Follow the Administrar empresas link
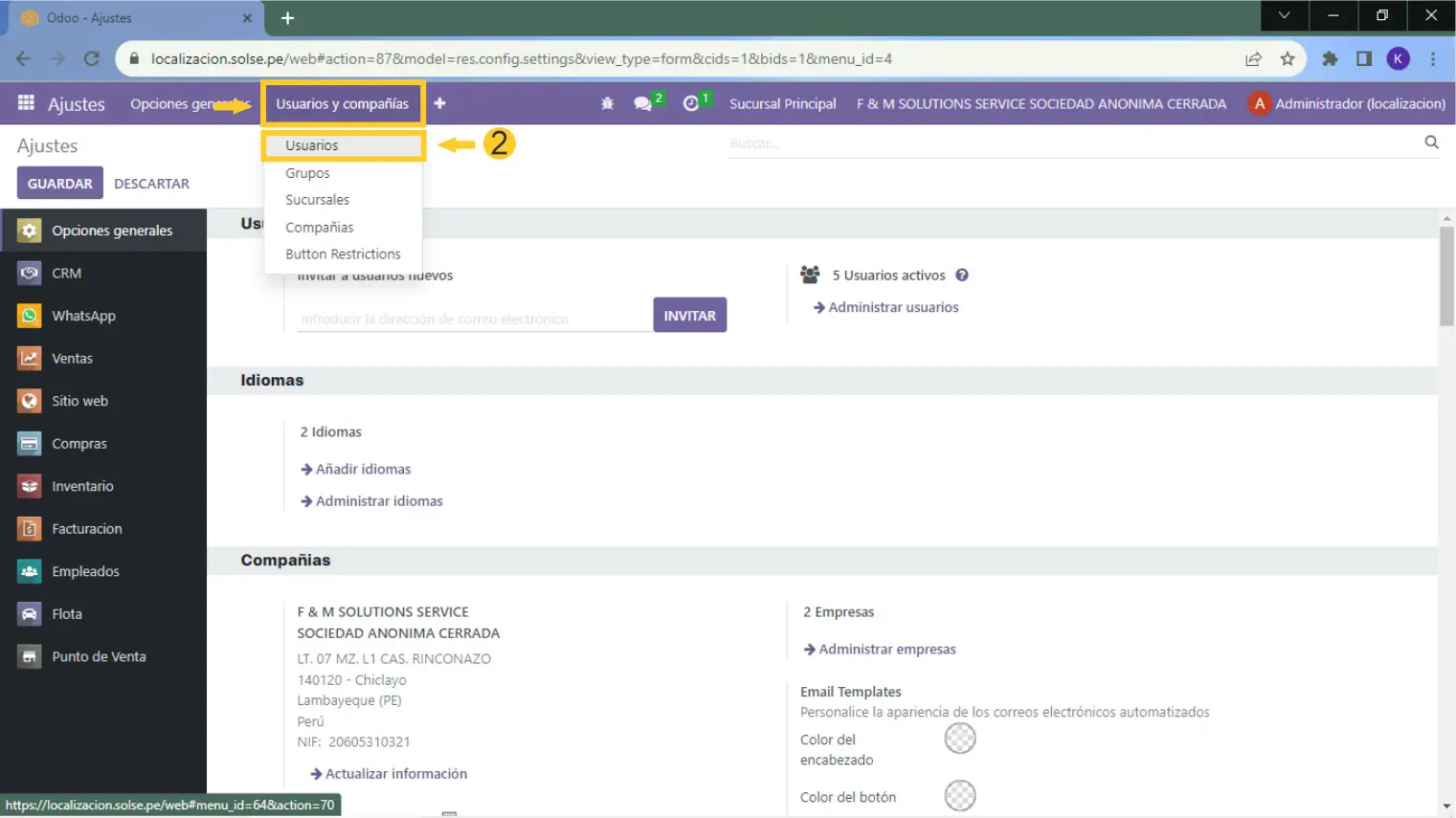The image size is (1456, 818). click(x=879, y=649)
